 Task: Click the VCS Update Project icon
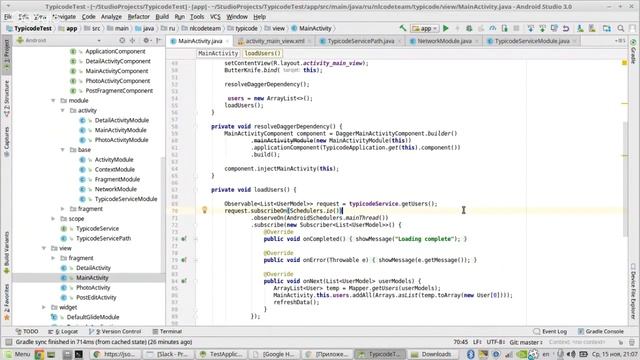click(x=531, y=28)
